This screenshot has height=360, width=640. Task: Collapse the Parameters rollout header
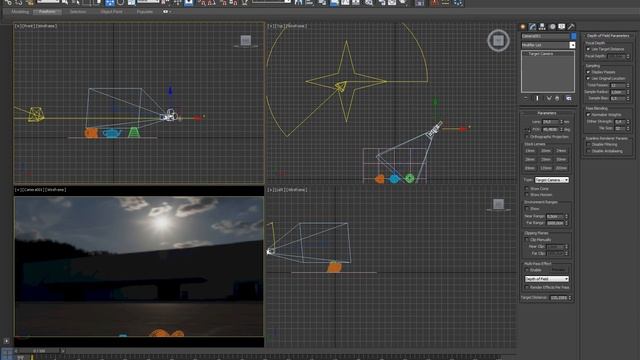(547, 113)
